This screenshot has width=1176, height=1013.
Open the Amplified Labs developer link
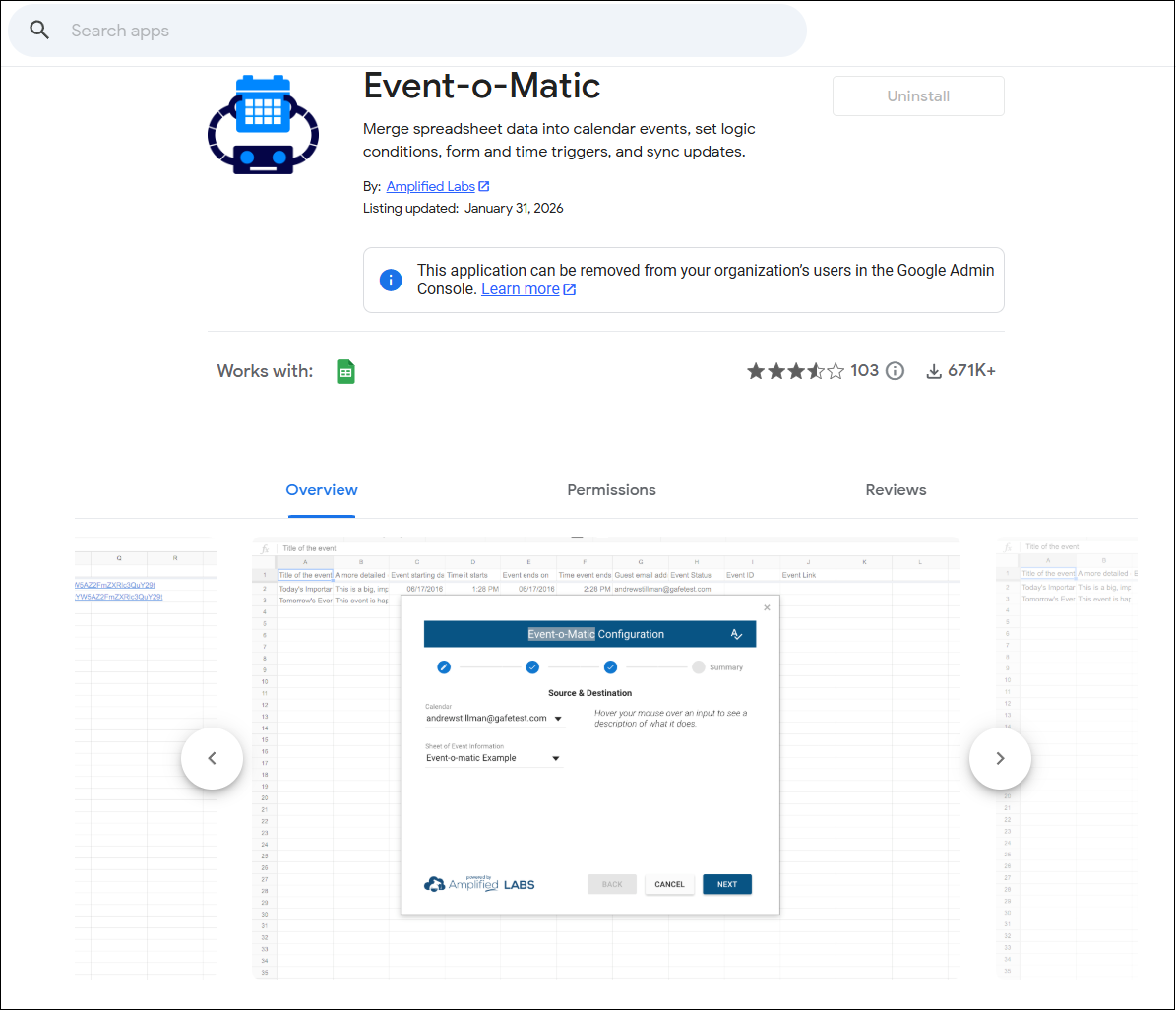coord(430,186)
